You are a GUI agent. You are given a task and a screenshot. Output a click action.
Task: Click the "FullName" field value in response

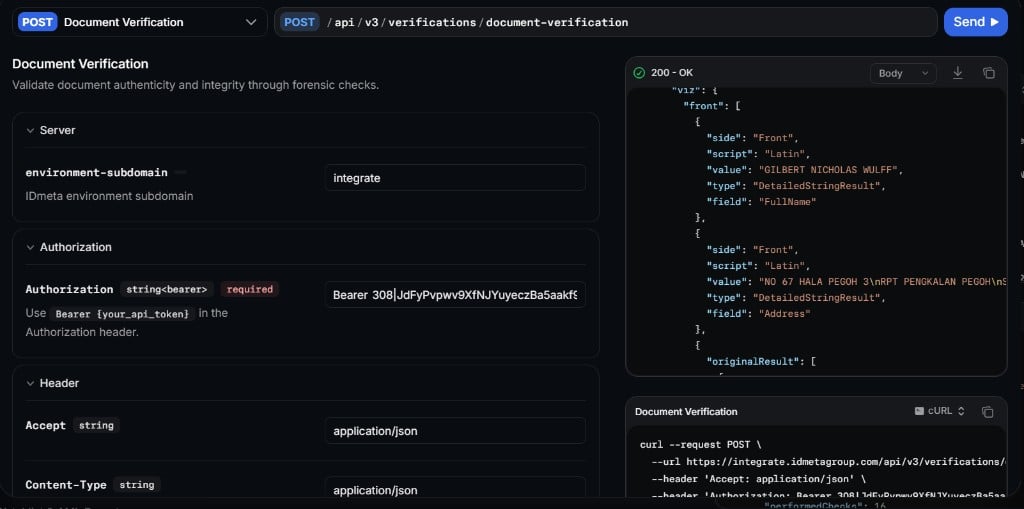[x=788, y=202]
